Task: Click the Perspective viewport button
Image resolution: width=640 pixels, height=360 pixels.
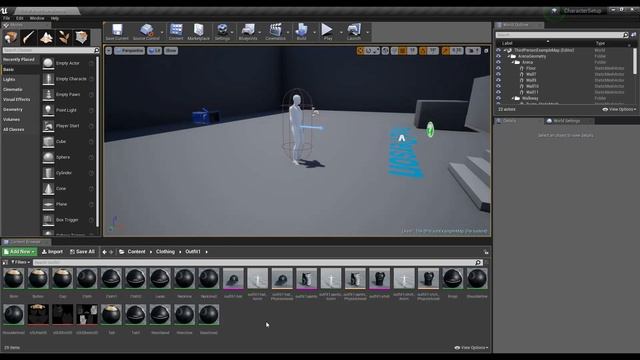Action: coord(129,51)
